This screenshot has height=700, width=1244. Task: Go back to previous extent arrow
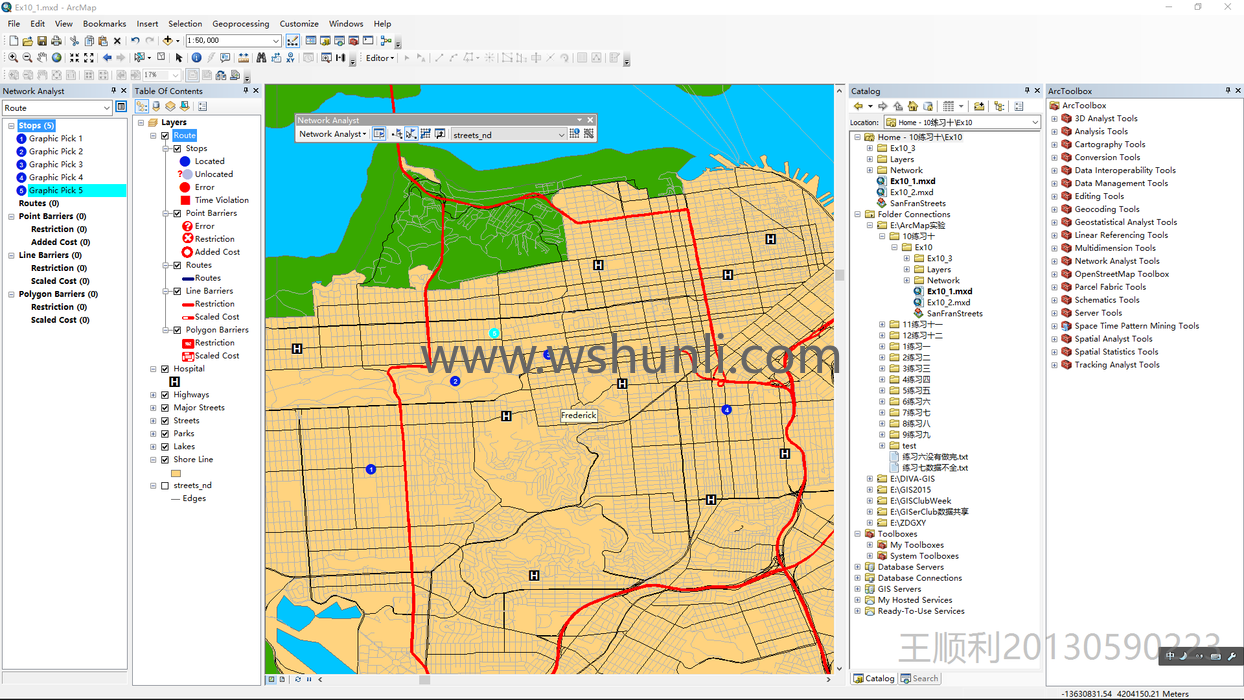tap(107, 58)
